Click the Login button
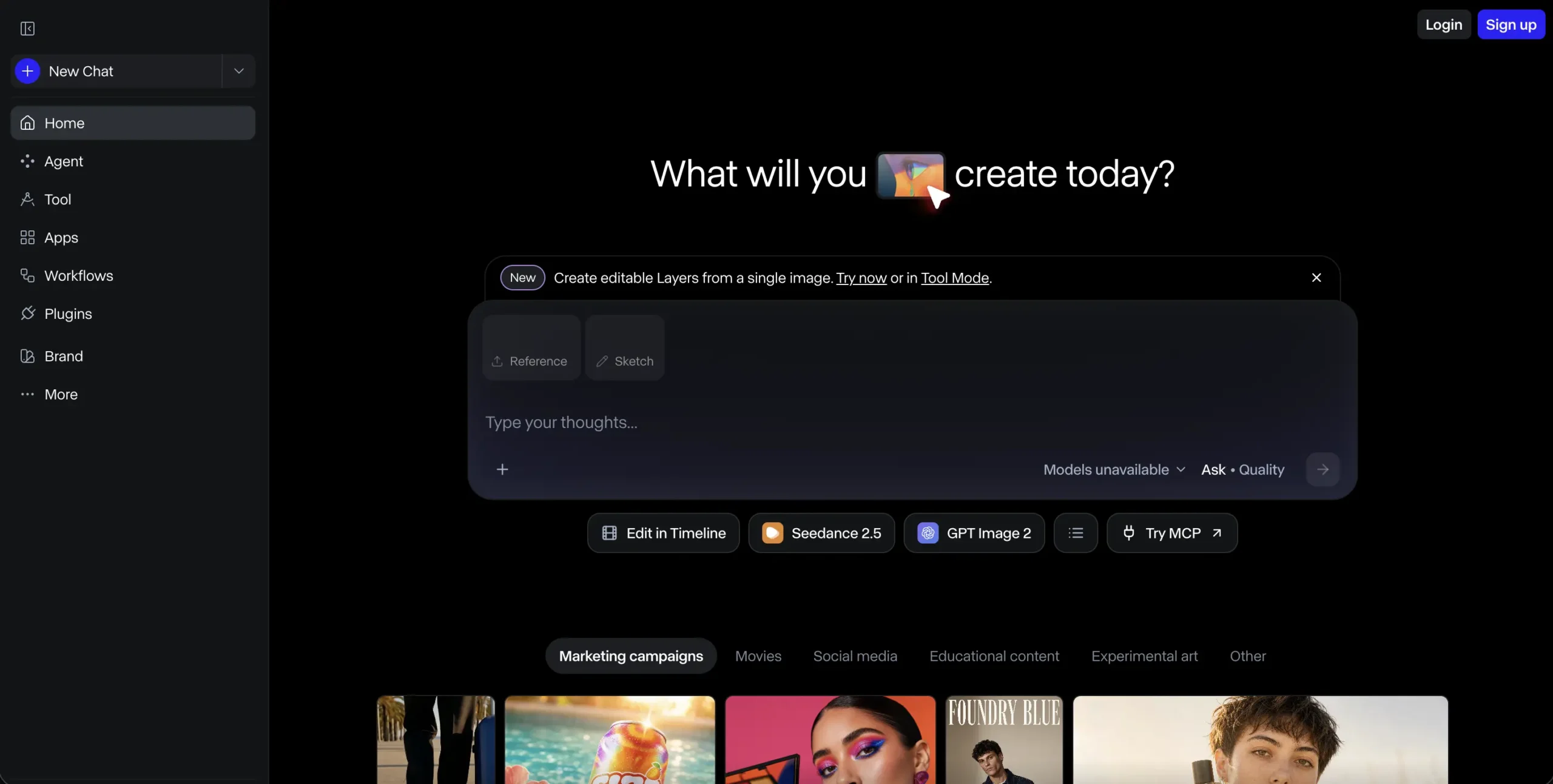 coord(1444,25)
